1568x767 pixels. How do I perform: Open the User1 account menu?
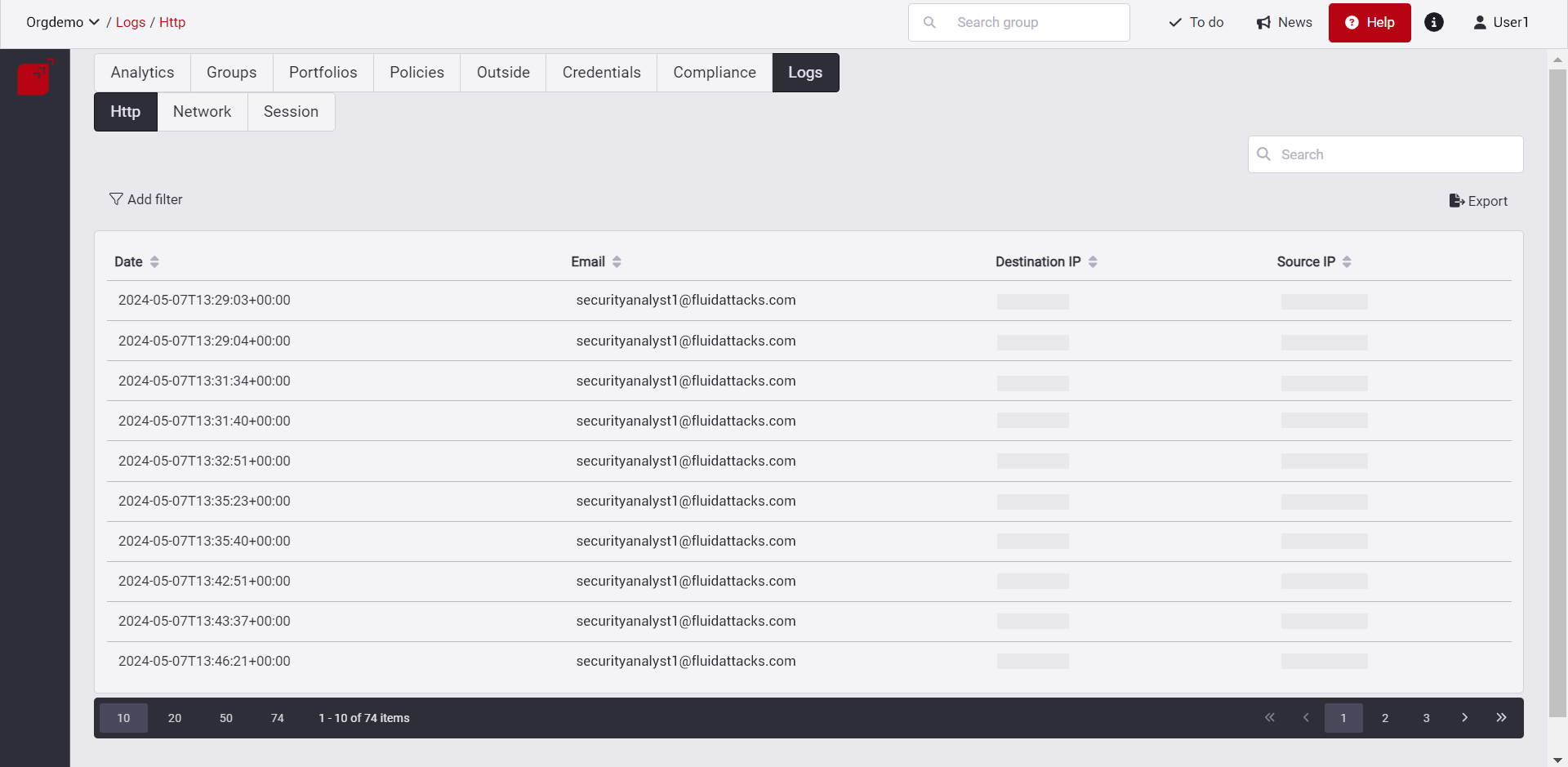pos(1501,22)
